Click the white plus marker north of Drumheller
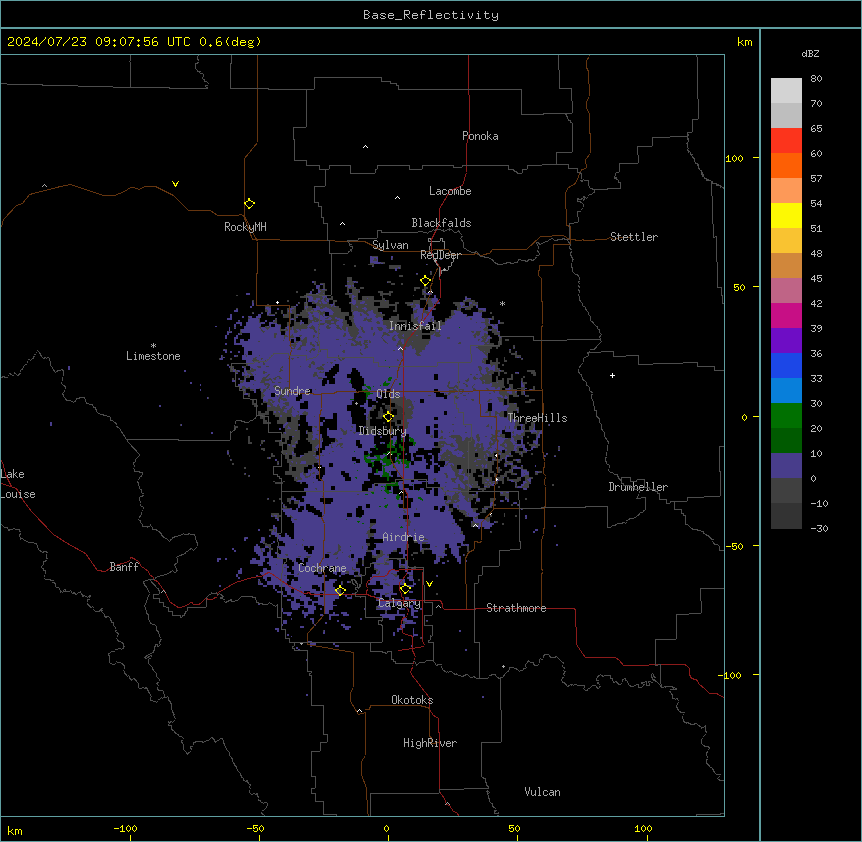This screenshot has height=842, width=862. 612,375
